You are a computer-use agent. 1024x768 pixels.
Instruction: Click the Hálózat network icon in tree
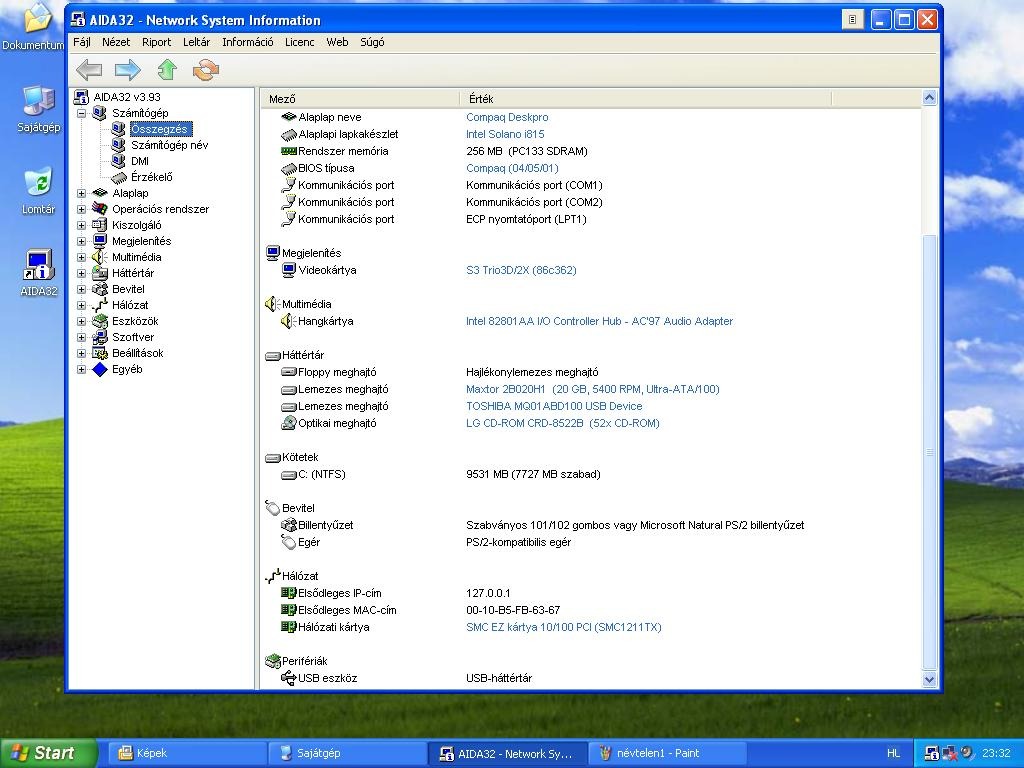[x=99, y=305]
